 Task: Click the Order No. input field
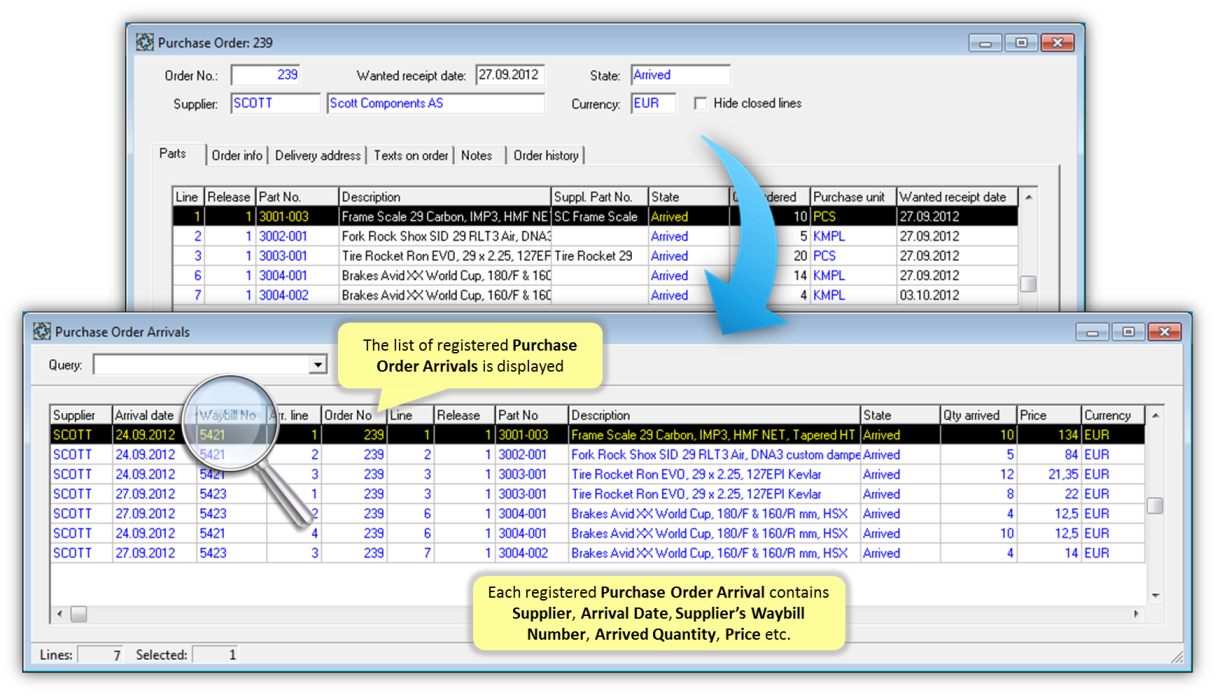tap(265, 75)
